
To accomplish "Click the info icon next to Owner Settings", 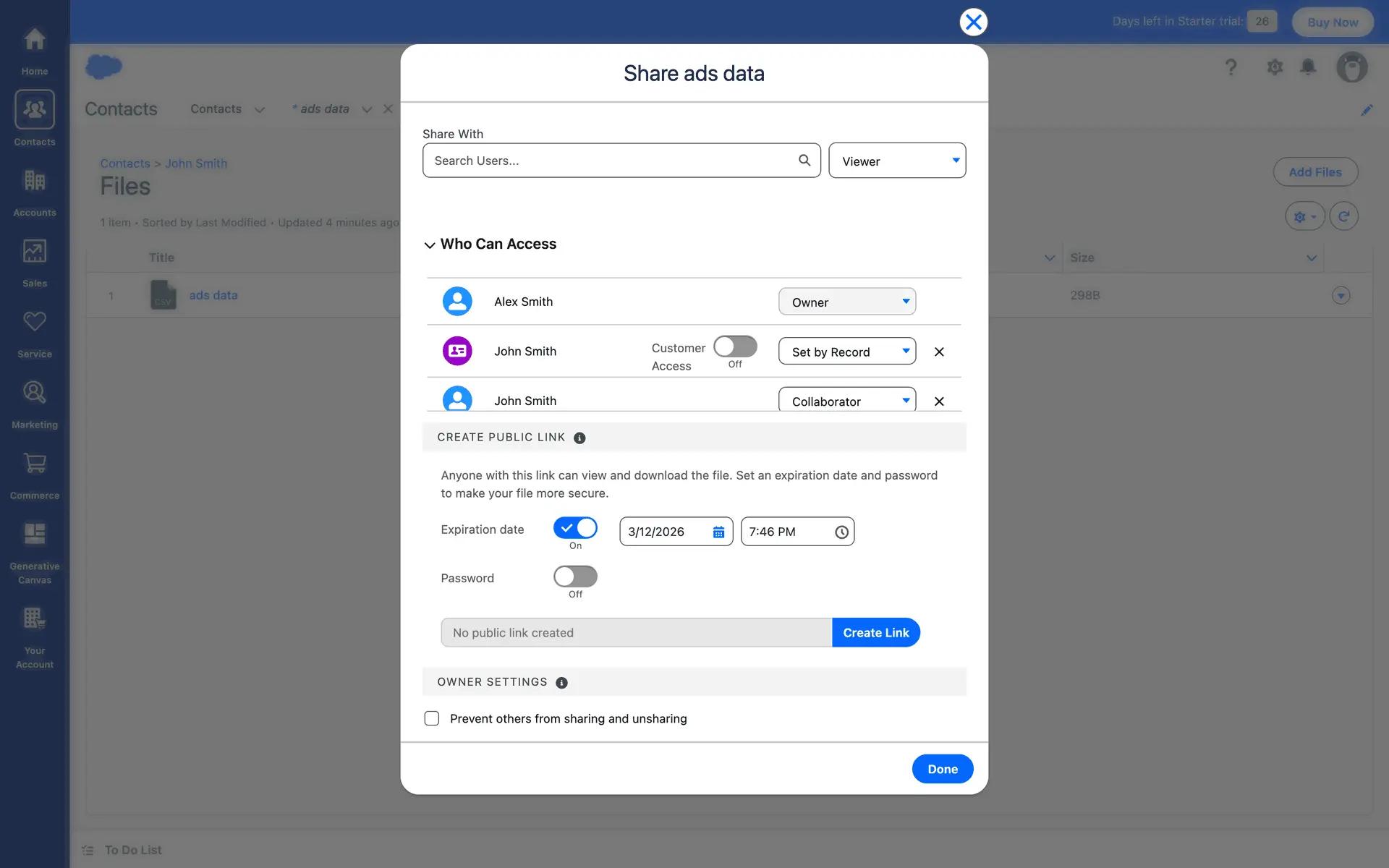I will [x=561, y=683].
